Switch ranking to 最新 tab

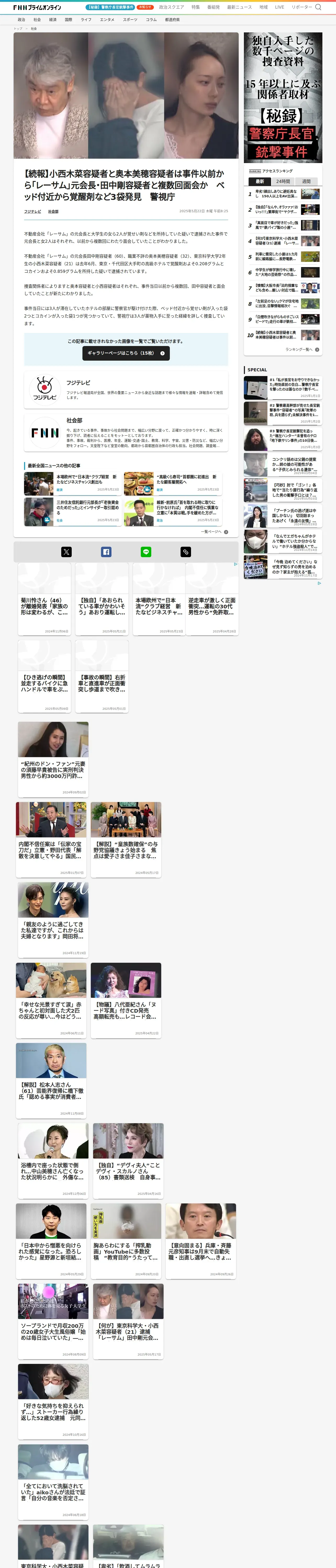tap(260, 181)
